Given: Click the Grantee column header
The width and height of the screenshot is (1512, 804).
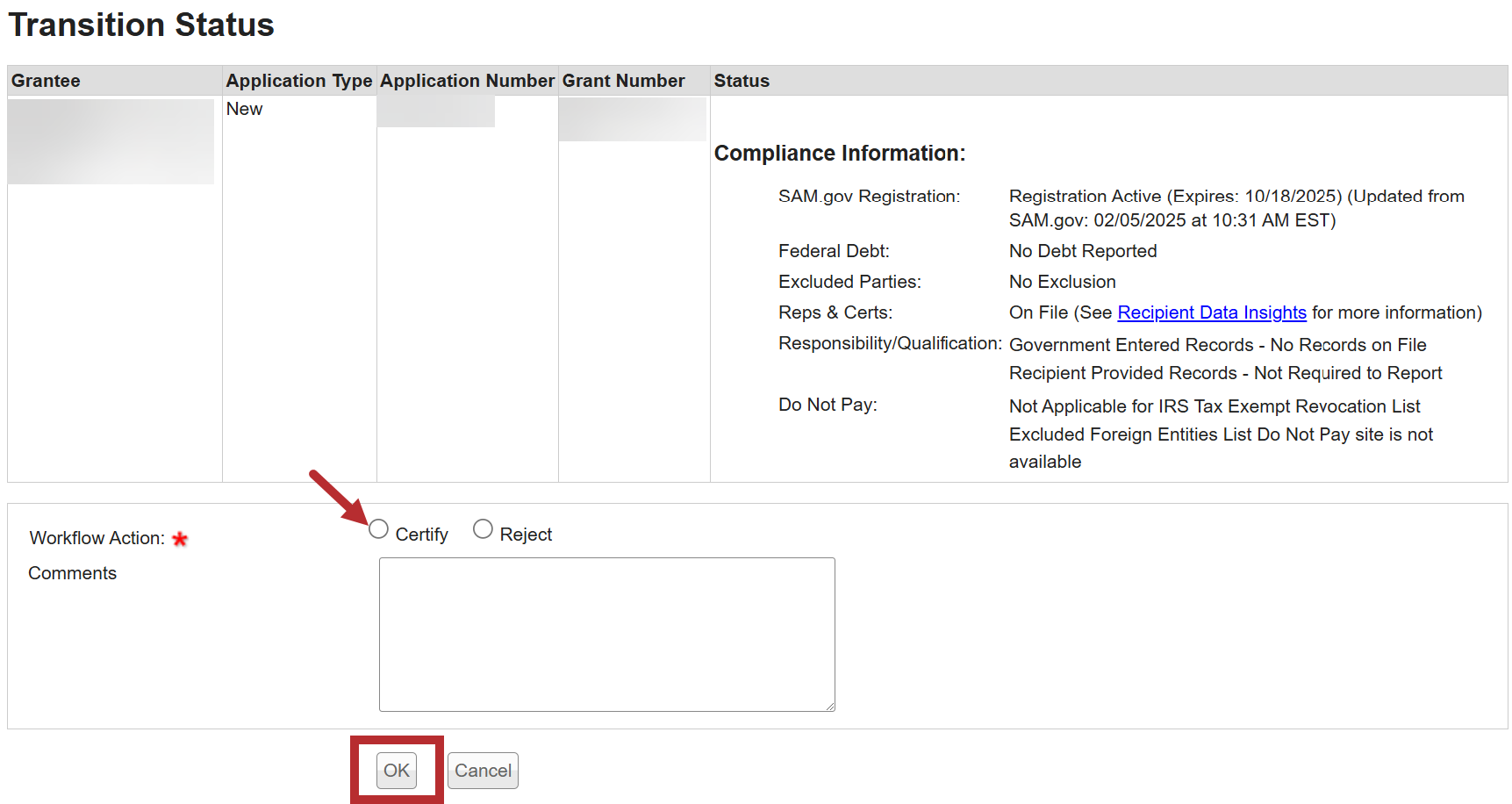Looking at the screenshot, I should click(x=46, y=81).
